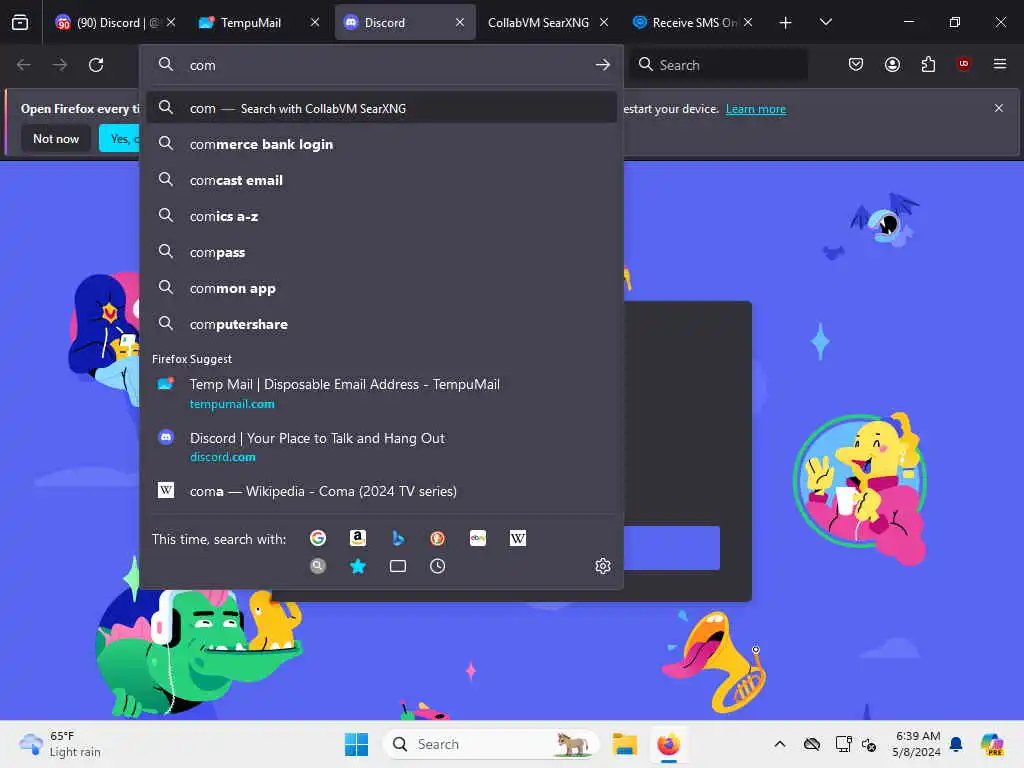Open the Discord discord.com suggestion

[x=381, y=447]
